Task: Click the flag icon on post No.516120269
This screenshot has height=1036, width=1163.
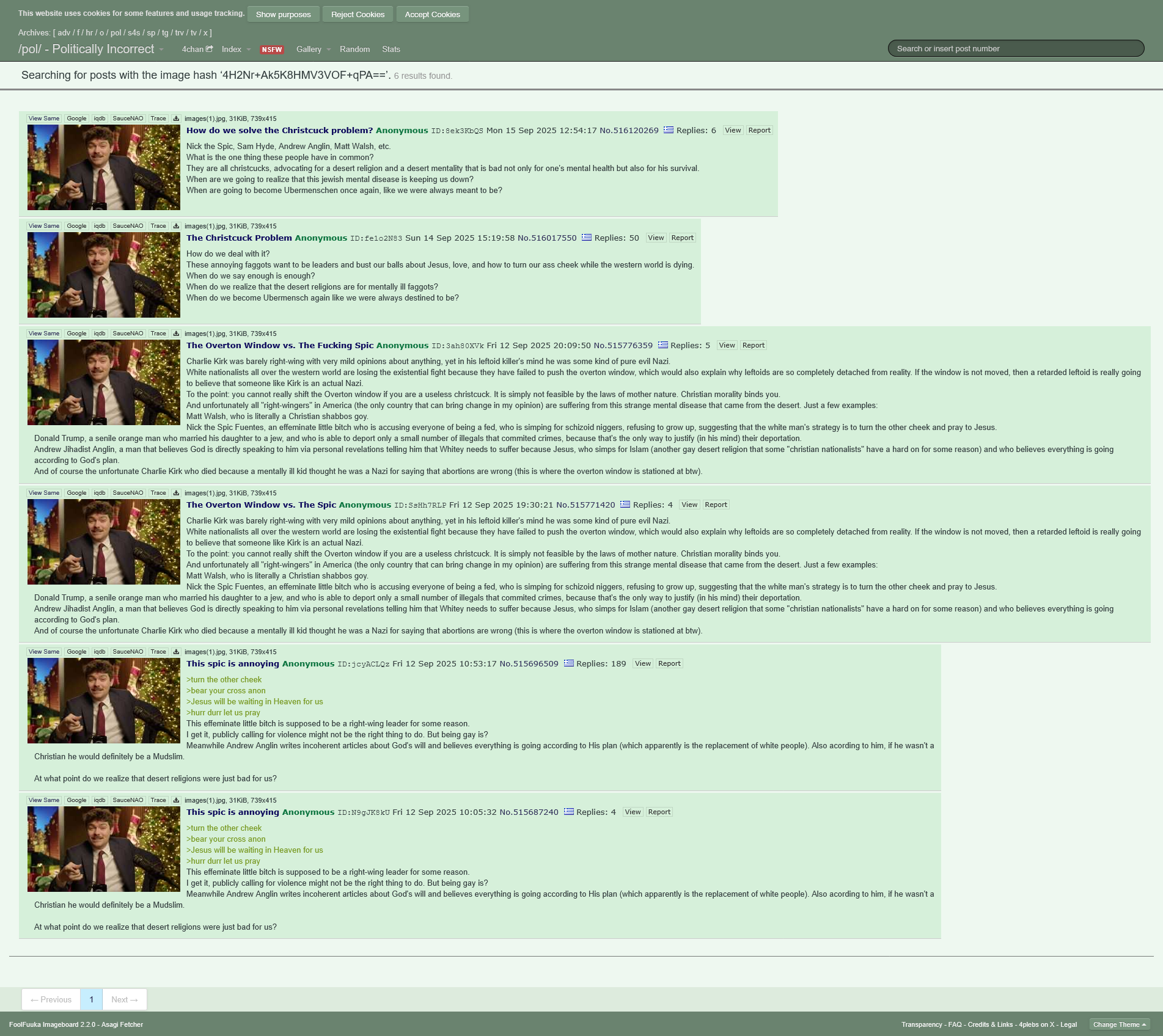Action: pyautogui.click(x=669, y=130)
